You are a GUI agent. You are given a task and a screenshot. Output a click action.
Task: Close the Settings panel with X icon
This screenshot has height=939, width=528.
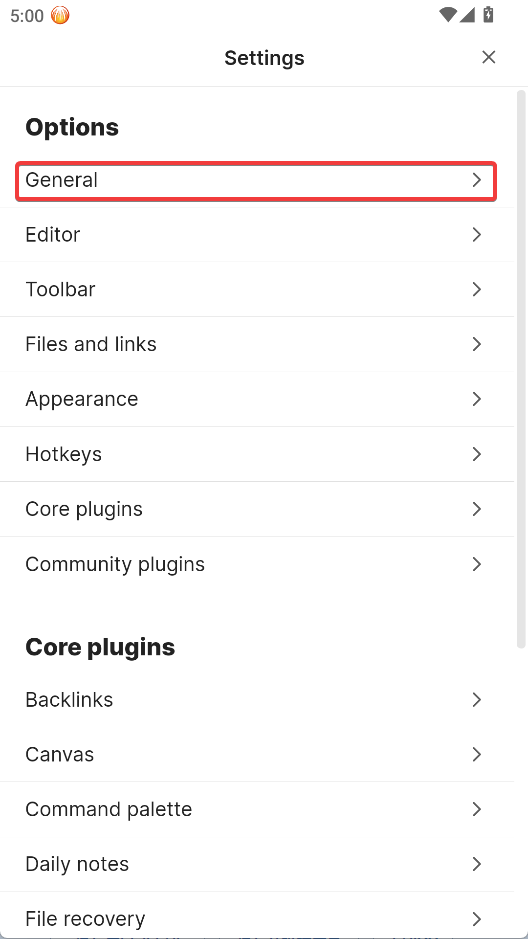(x=488, y=57)
